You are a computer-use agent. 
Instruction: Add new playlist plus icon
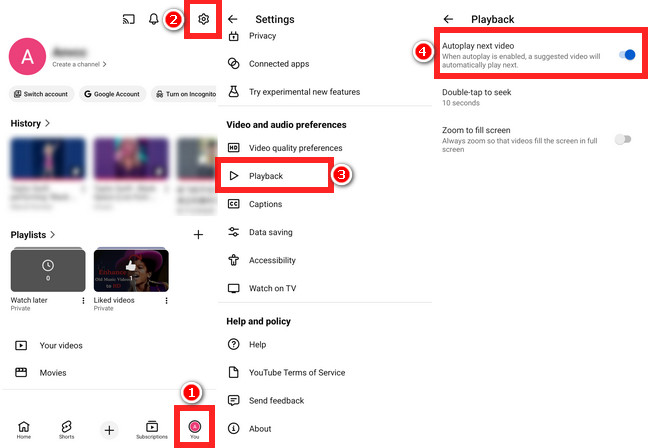(x=198, y=235)
